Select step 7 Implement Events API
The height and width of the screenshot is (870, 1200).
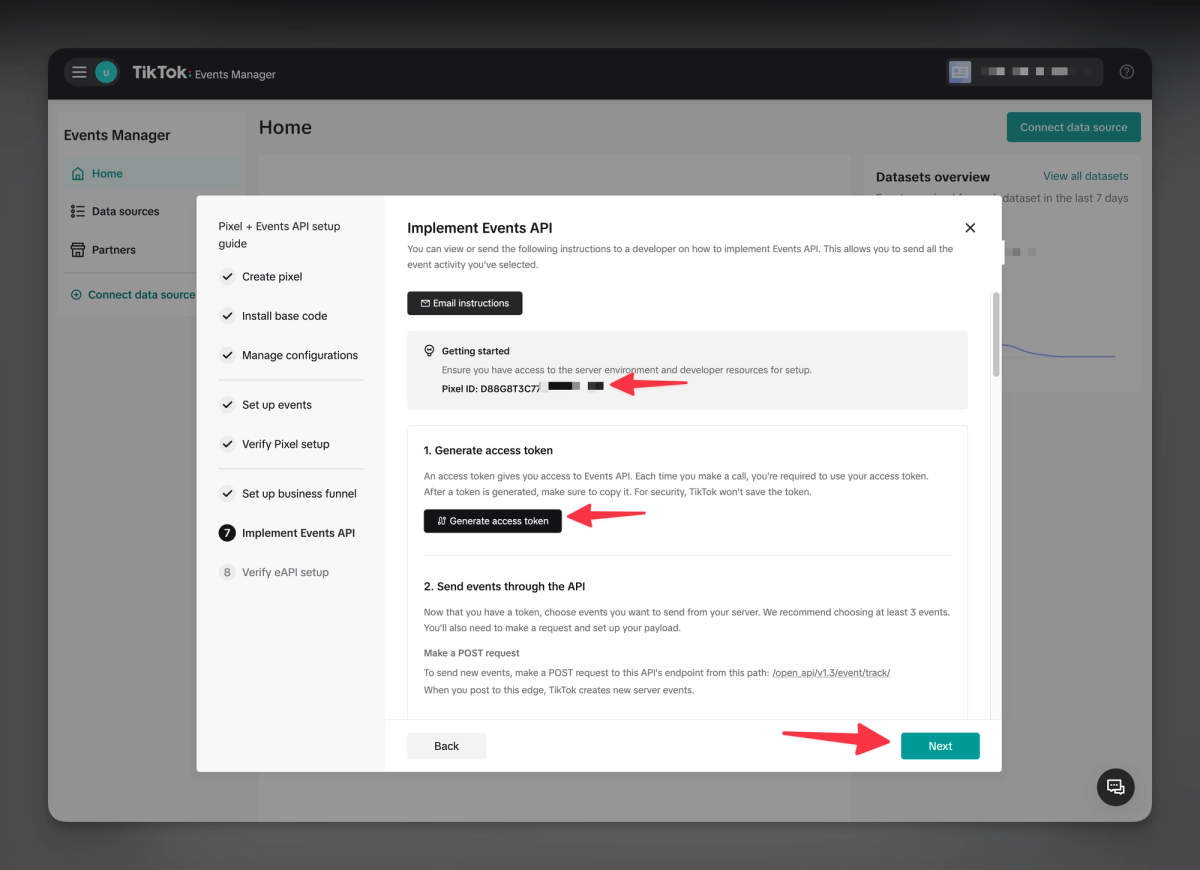pos(288,533)
